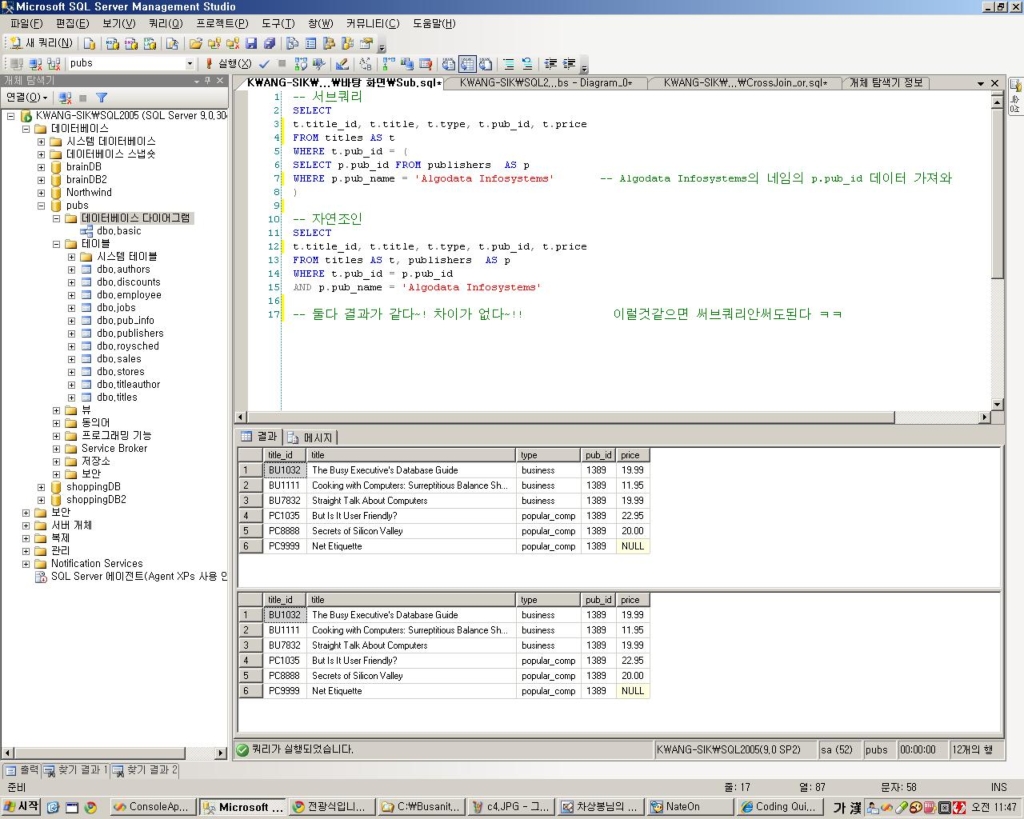Viewport: 1024px width, 819px height.
Task: Expand the shoppingDB database node
Action: pos(41,487)
